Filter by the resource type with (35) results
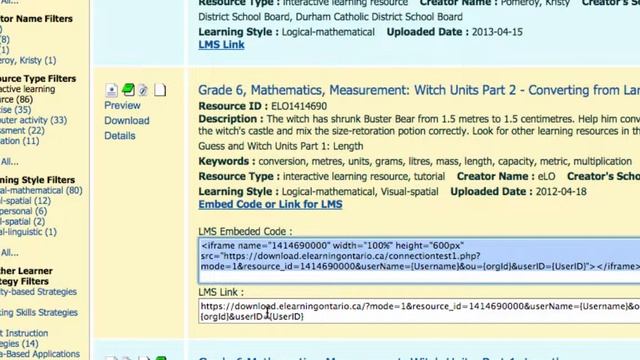Image resolution: width=640 pixels, height=360 pixels. pos(16,110)
